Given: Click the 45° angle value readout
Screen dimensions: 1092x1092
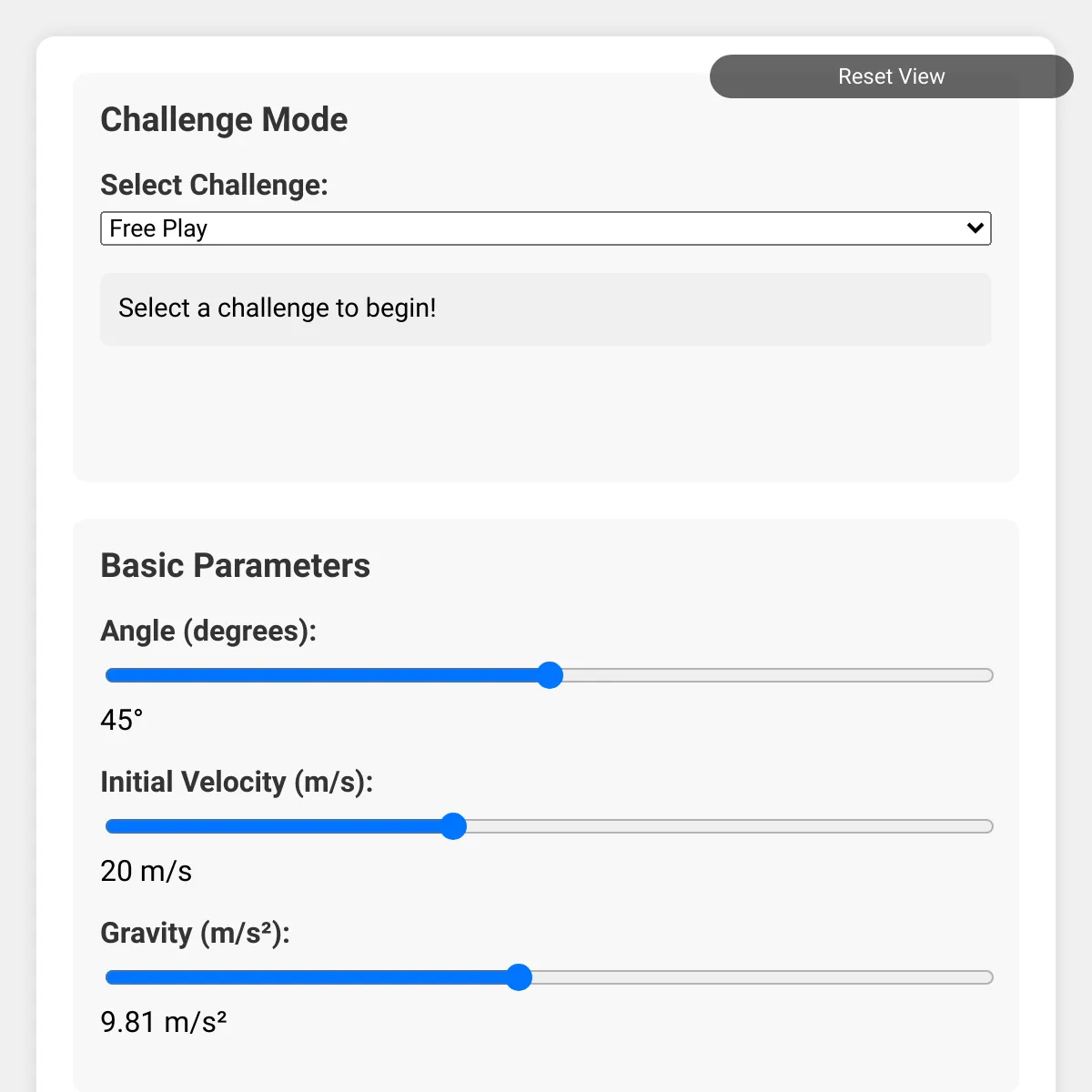Looking at the screenshot, I should (x=122, y=720).
